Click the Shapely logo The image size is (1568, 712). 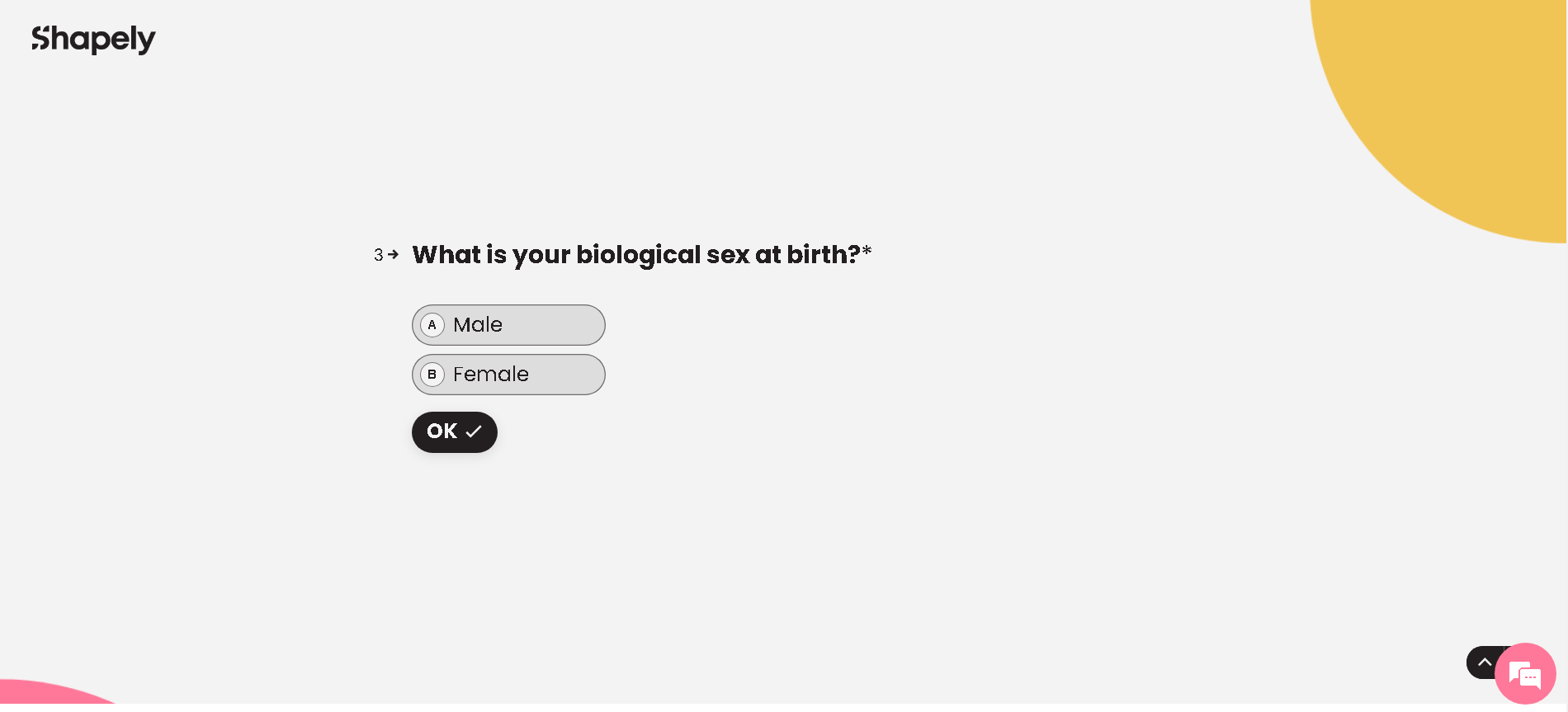[93, 39]
